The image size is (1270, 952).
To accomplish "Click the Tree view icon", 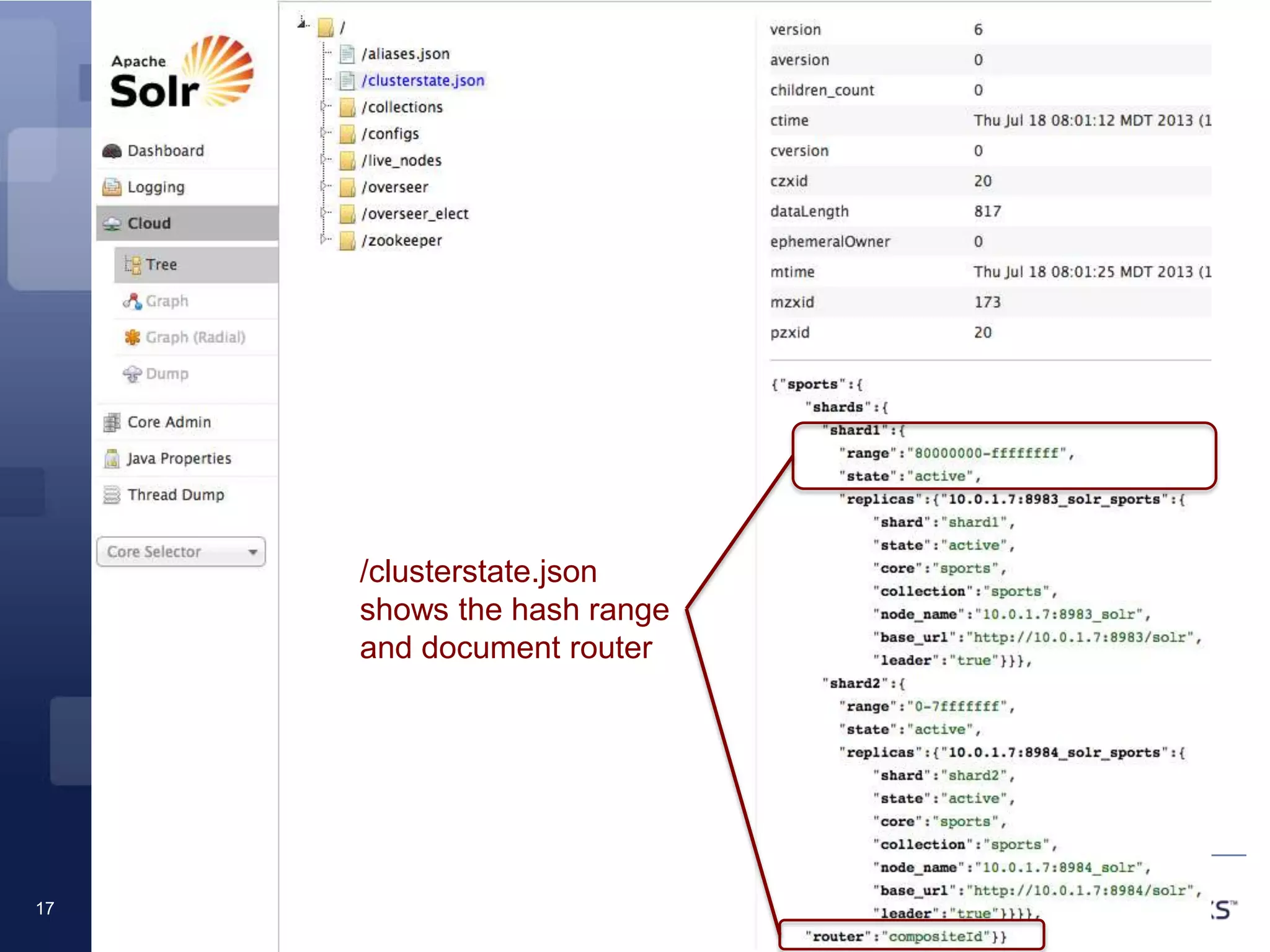I will click(132, 265).
